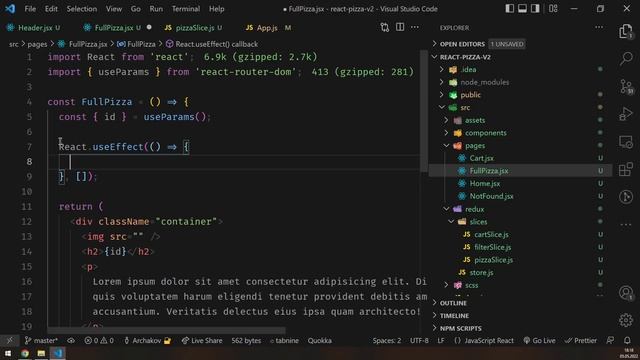Open the Selection menu
This screenshot has height=360, width=640.
tap(82, 9)
